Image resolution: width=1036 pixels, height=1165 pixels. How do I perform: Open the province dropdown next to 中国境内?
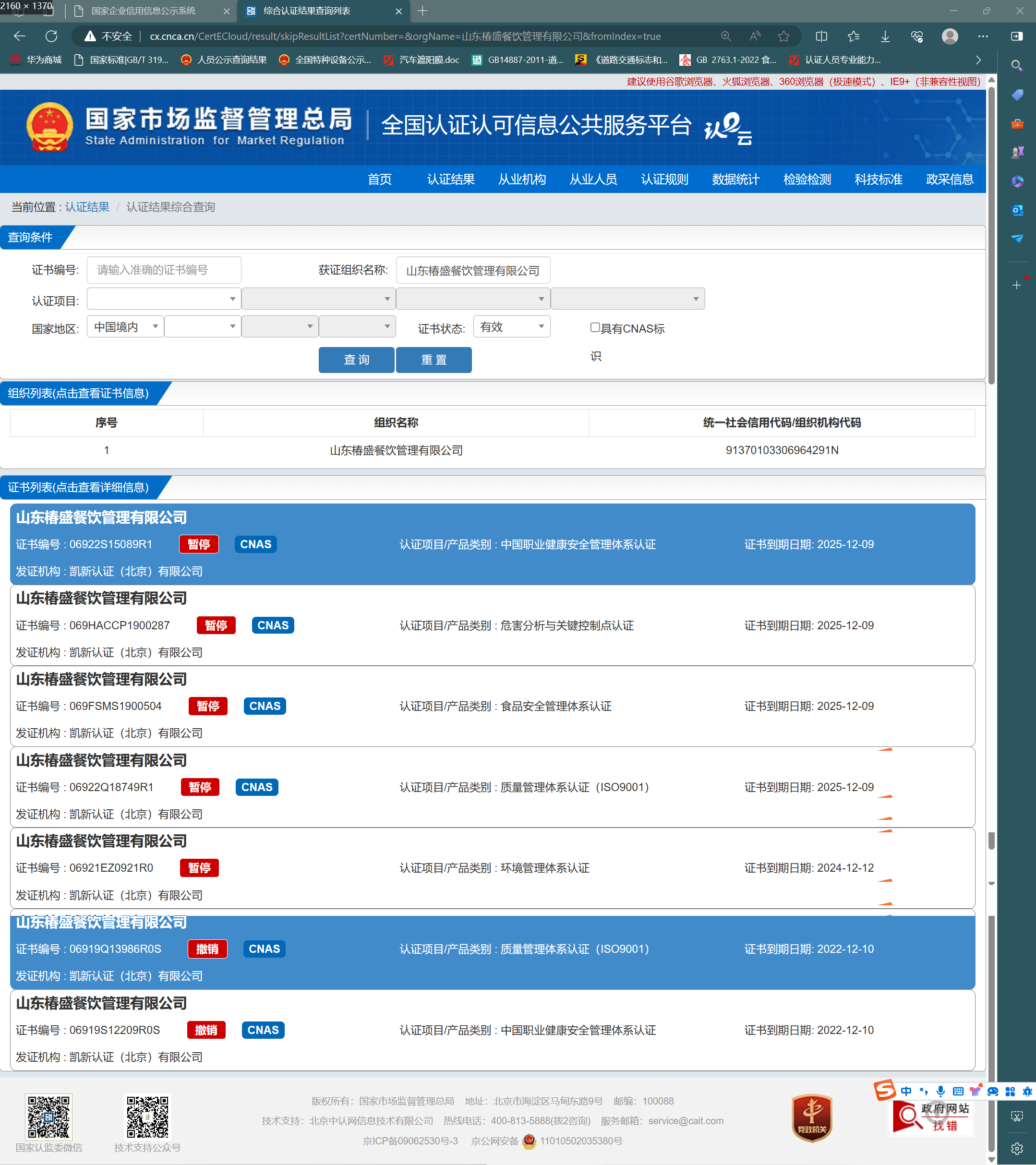pos(203,326)
